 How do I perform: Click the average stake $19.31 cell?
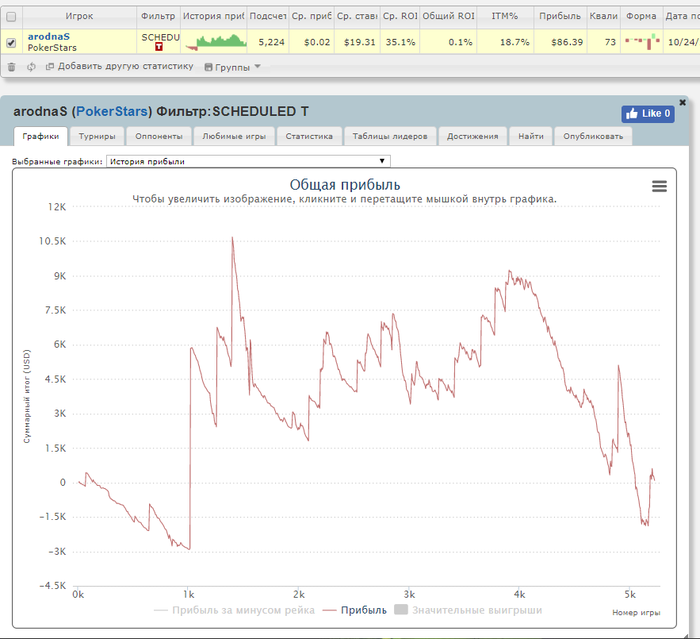[359, 42]
